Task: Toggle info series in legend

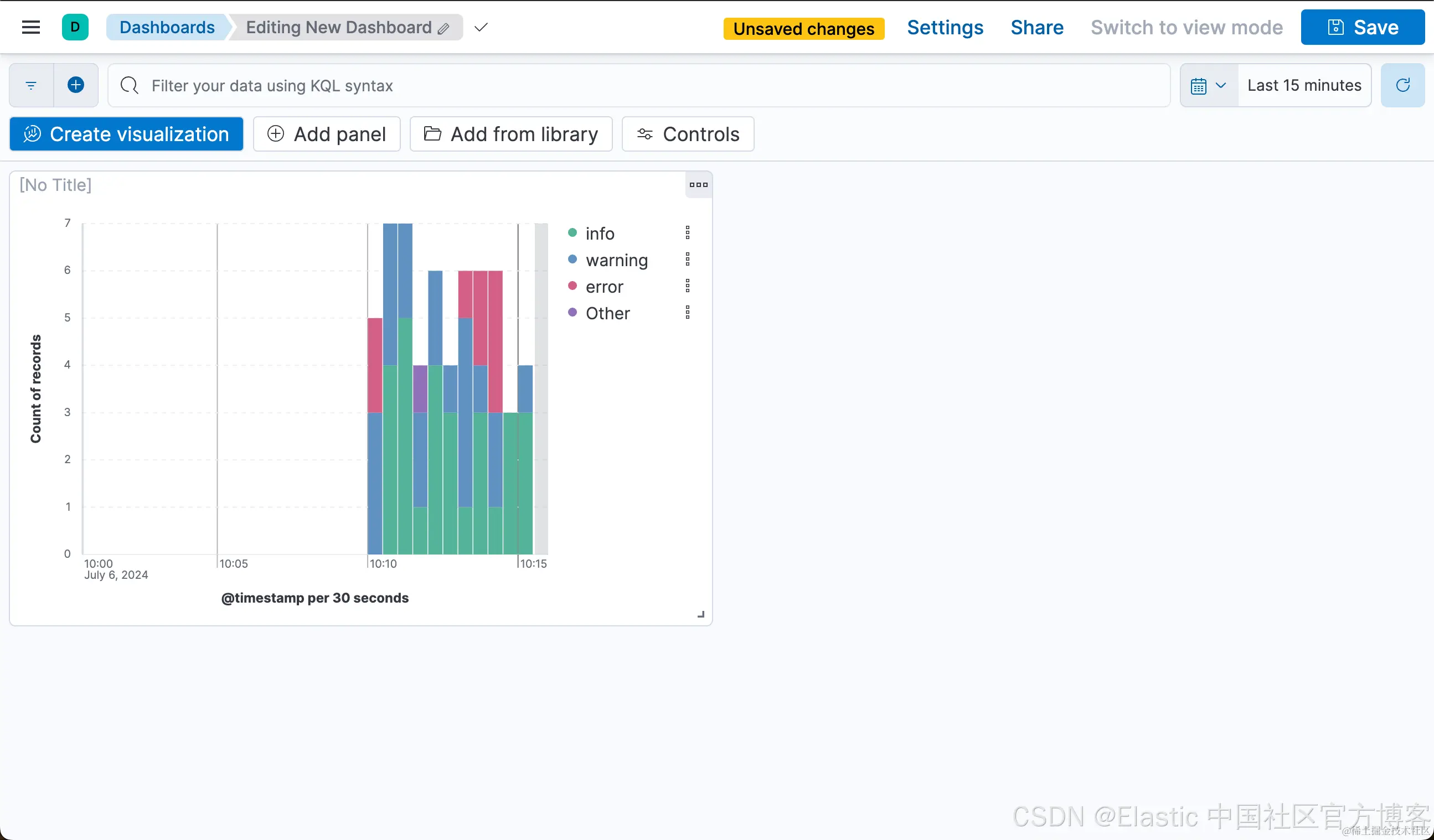Action: tap(600, 234)
